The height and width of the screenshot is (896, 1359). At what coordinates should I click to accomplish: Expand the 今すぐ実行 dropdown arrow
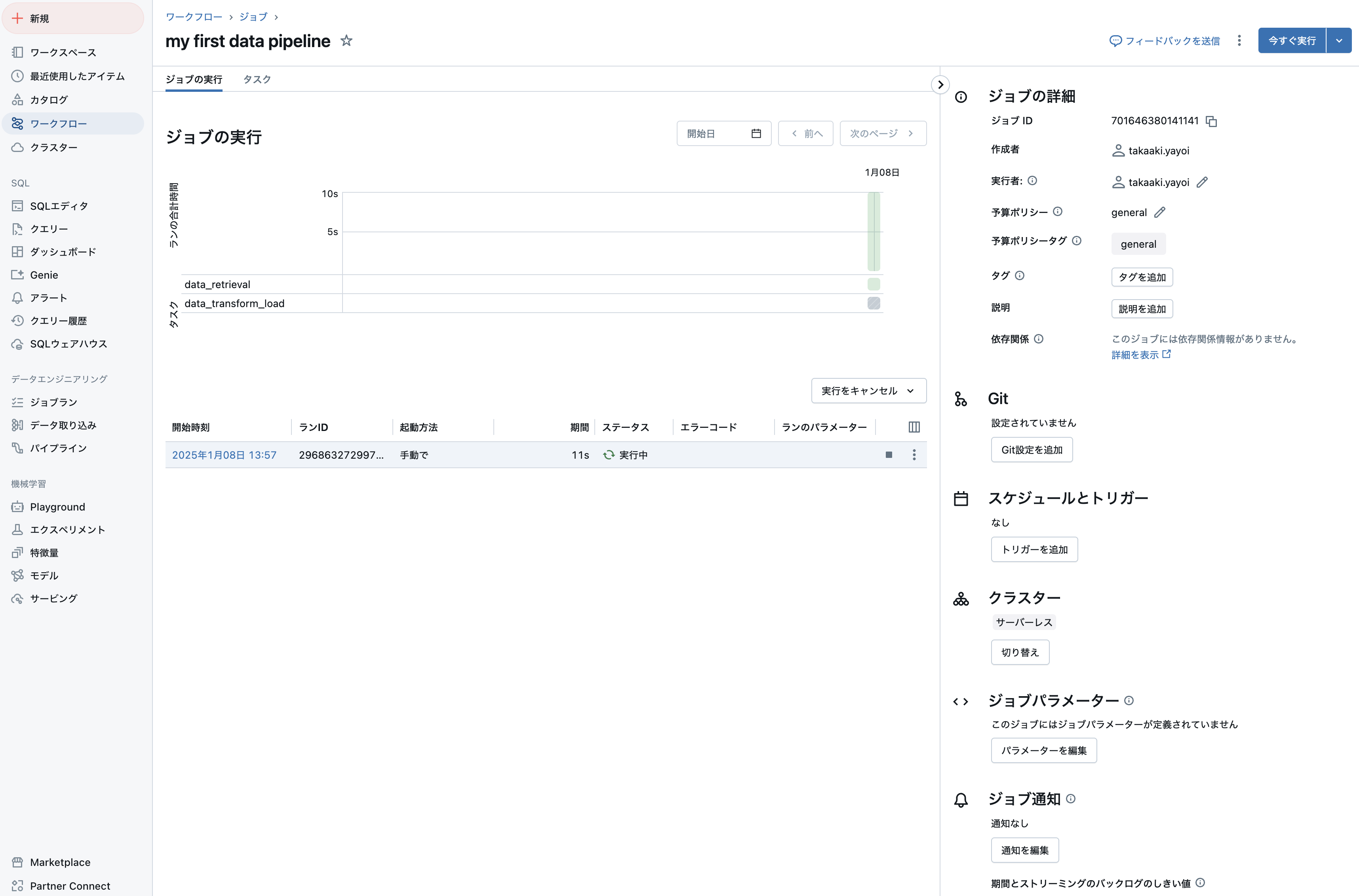[1338, 41]
